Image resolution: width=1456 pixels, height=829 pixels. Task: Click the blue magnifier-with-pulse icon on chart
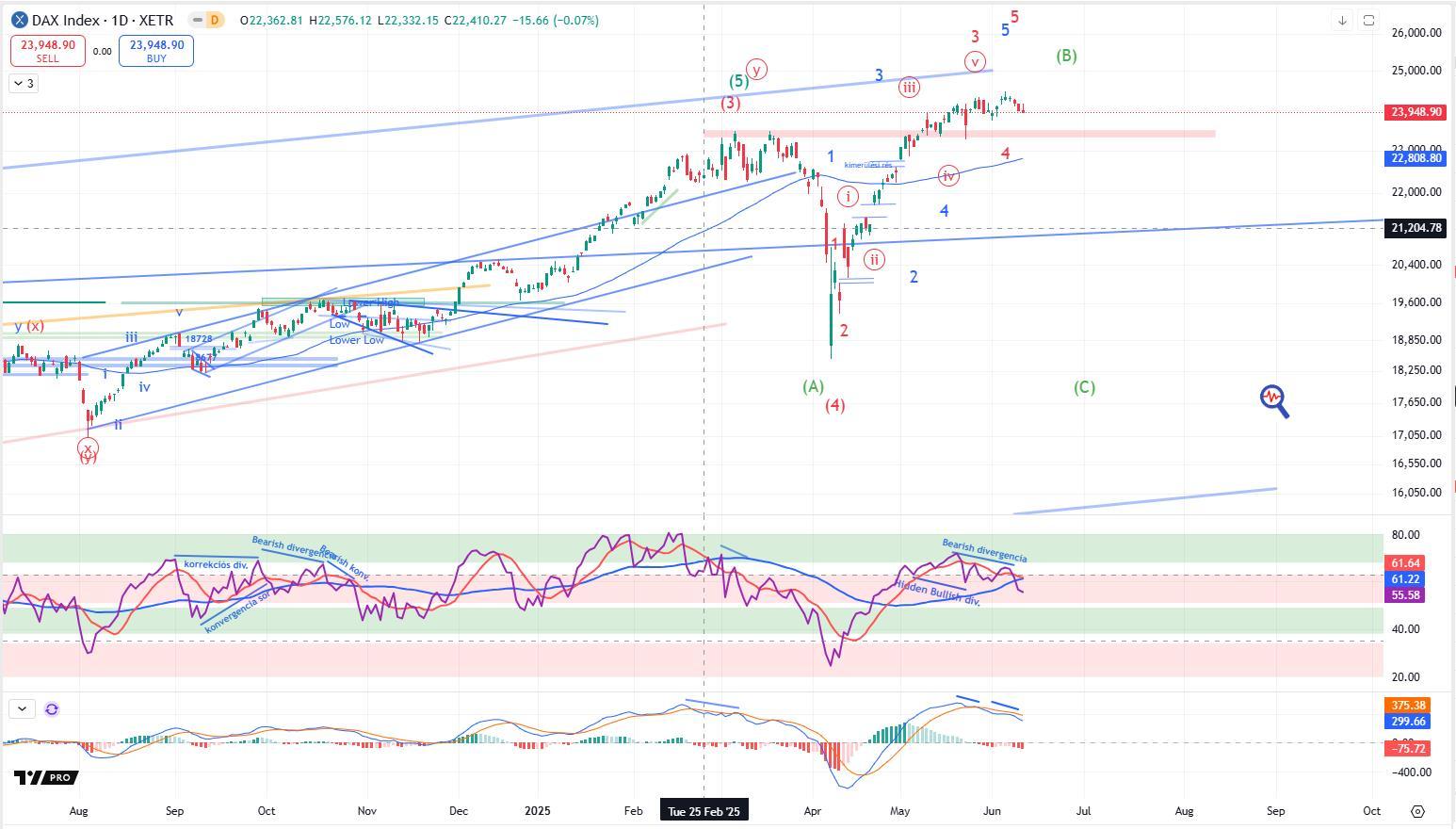pos(1274,401)
